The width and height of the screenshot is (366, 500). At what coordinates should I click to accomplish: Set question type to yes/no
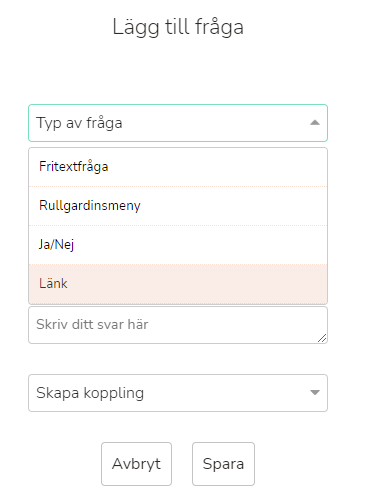[178, 245]
